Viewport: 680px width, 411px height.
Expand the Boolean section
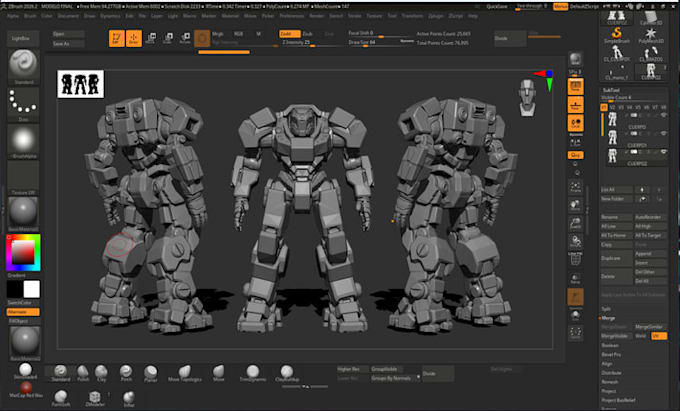pos(610,346)
